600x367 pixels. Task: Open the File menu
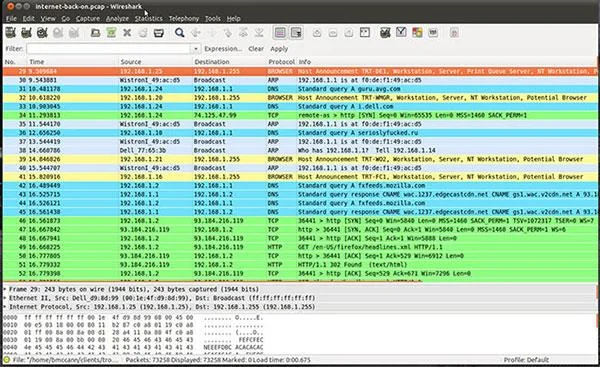pyautogui.click(x=11, y=18)
